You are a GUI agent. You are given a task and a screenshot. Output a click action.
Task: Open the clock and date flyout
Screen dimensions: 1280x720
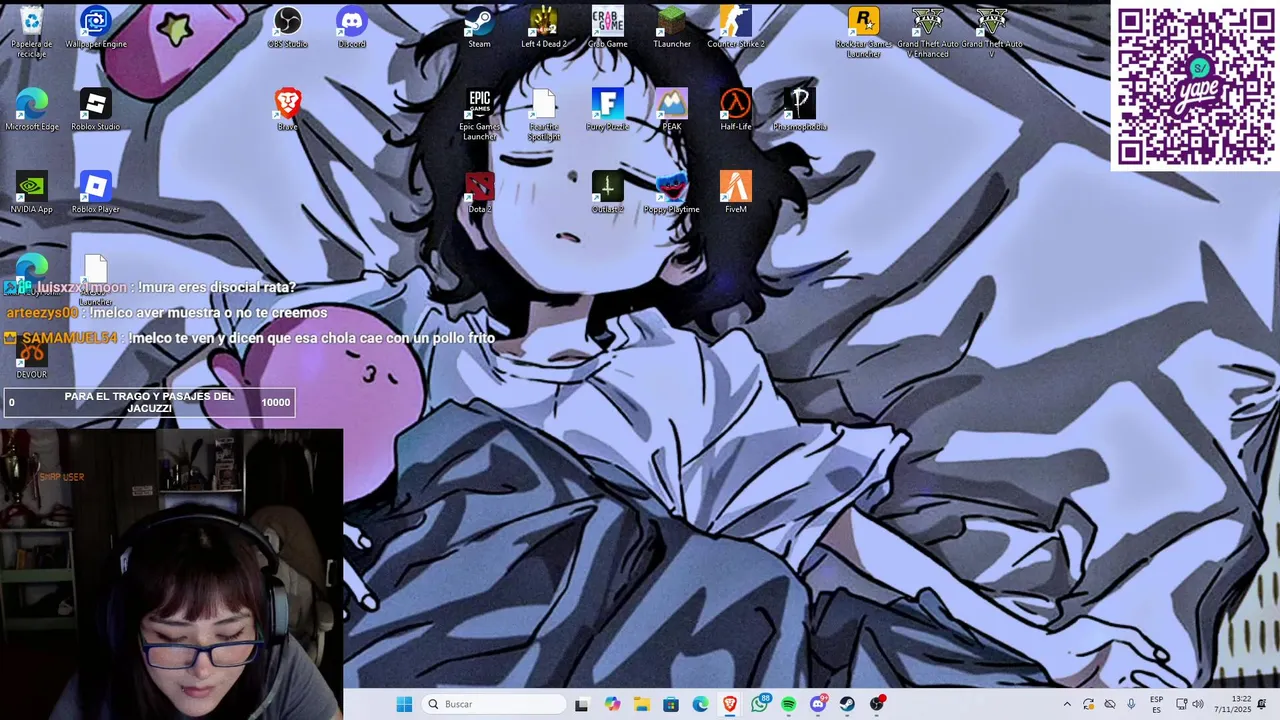click(x=1232, y=704)
